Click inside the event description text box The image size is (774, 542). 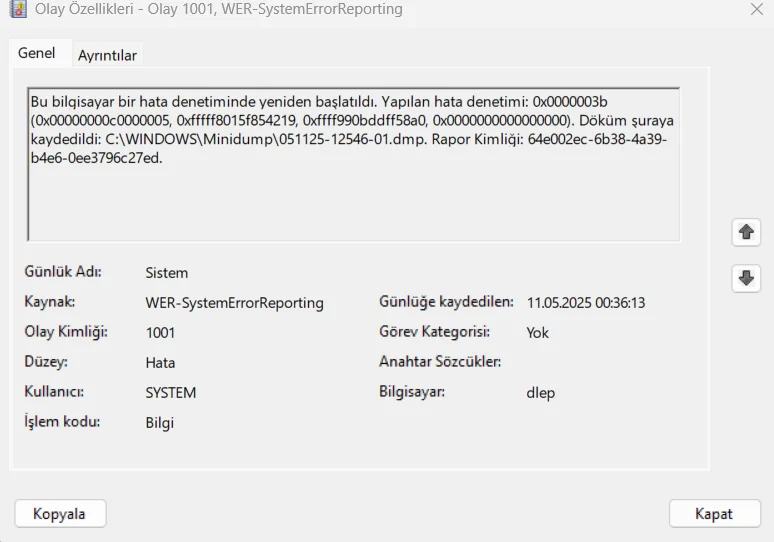(353, 164)
